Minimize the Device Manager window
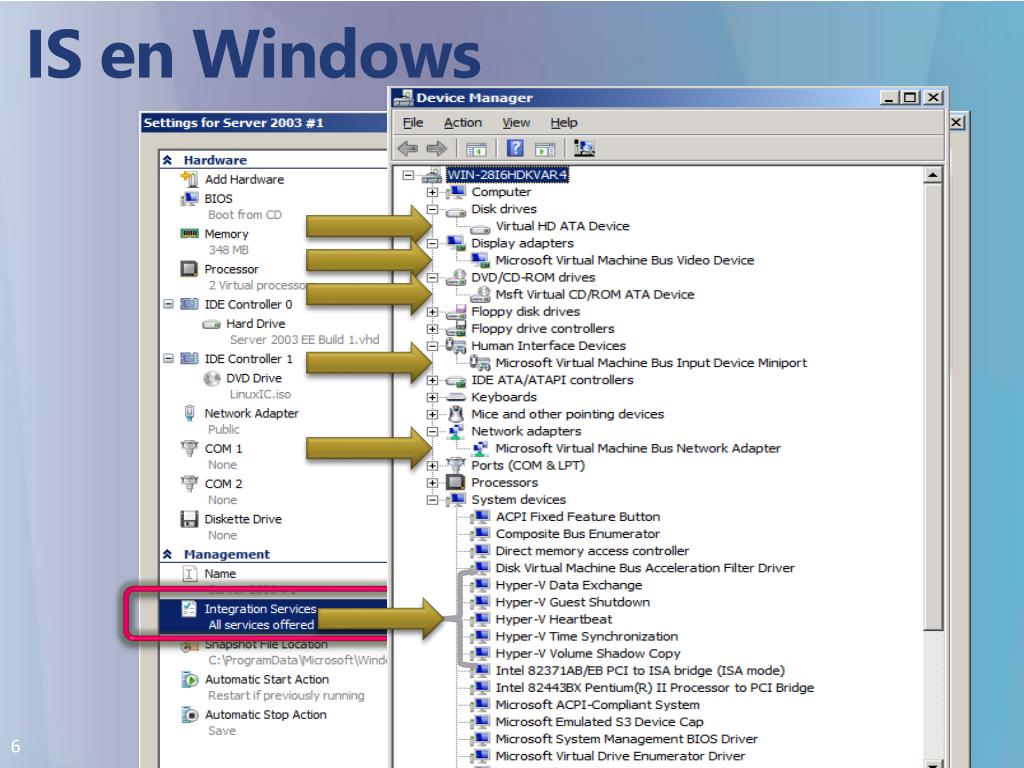Screen dimensions: 1024x768 [x=889, y=98]
